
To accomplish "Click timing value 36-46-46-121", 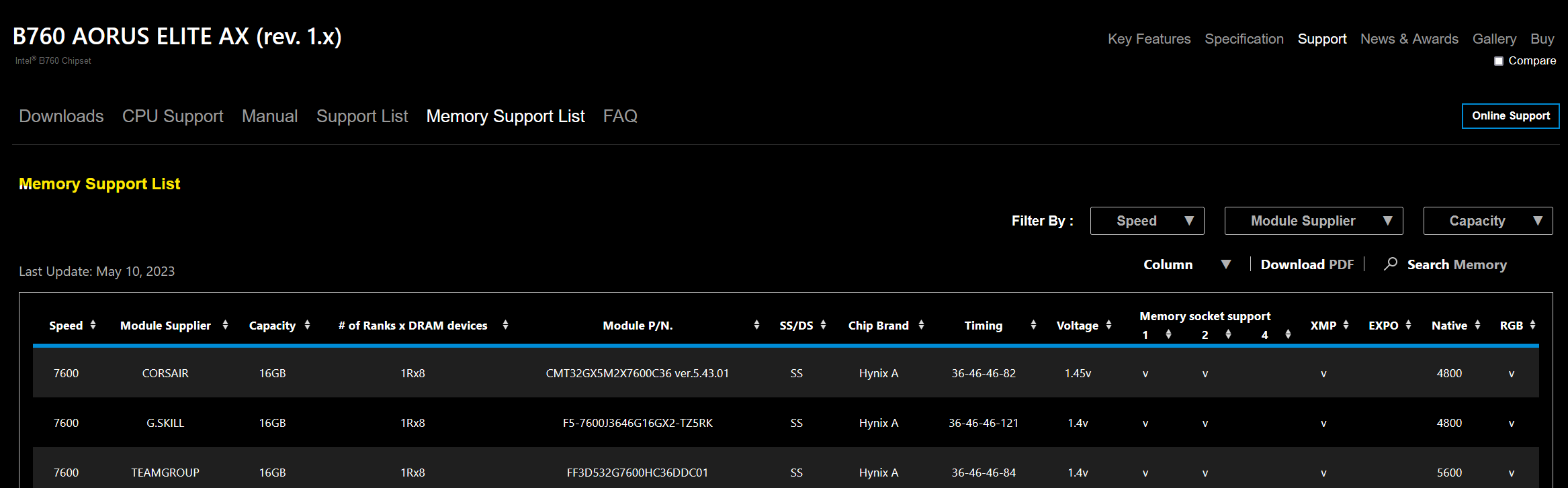I will [x=984, y=423].
